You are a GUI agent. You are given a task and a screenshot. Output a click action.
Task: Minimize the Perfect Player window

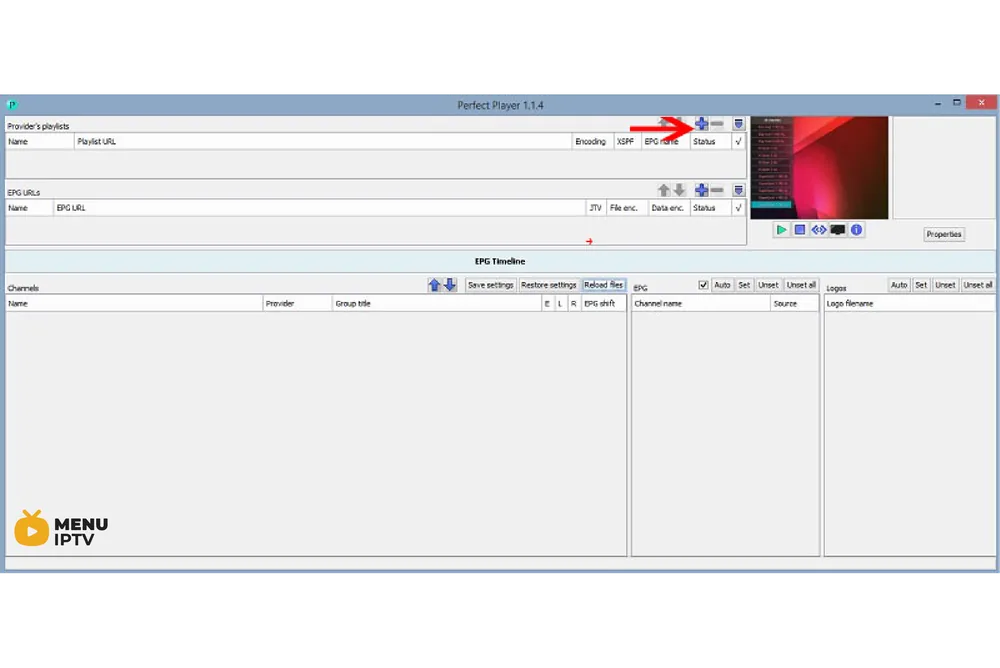(x=938, y=103)
